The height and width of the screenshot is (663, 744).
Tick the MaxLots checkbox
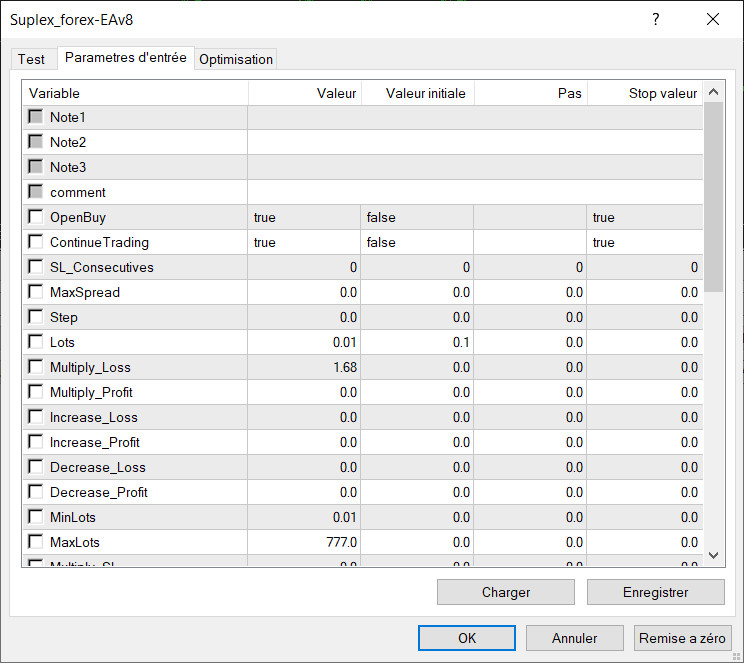36,542
